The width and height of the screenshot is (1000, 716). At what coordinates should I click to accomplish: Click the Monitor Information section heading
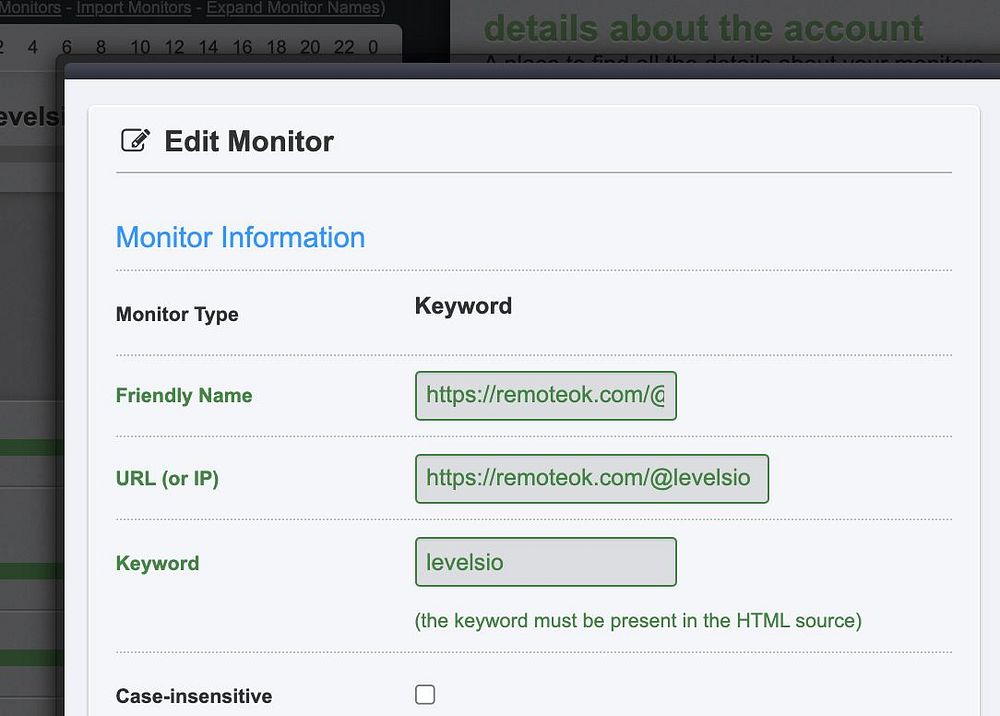[x=240, y=238]
